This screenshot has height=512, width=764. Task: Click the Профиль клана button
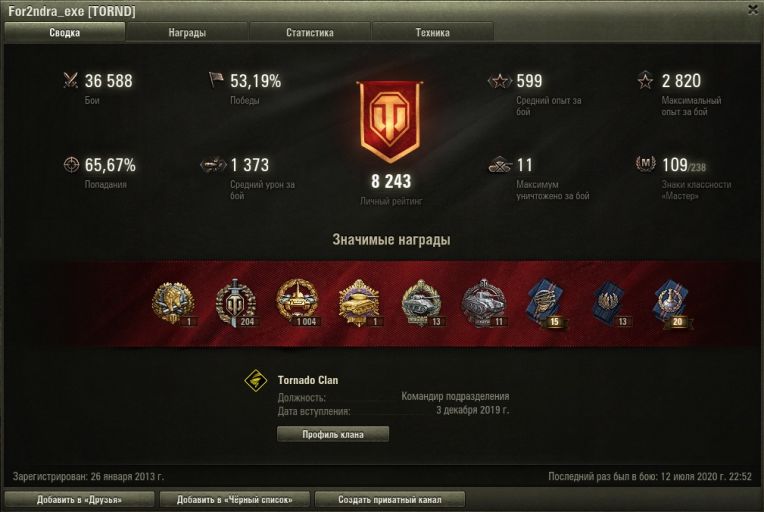tap(333, 434)
